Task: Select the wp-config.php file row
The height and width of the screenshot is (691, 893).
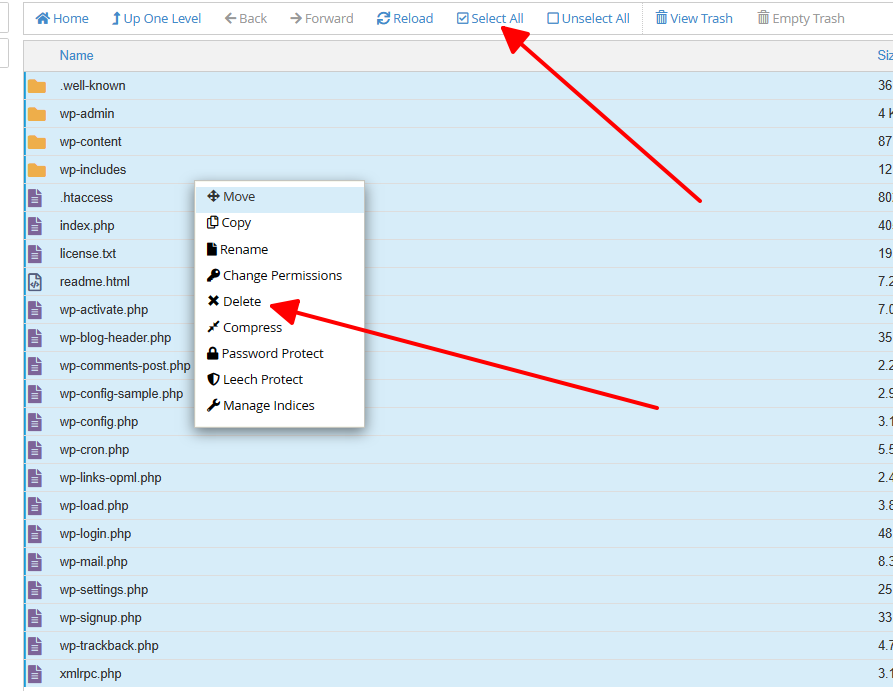Action: [458, 422]
